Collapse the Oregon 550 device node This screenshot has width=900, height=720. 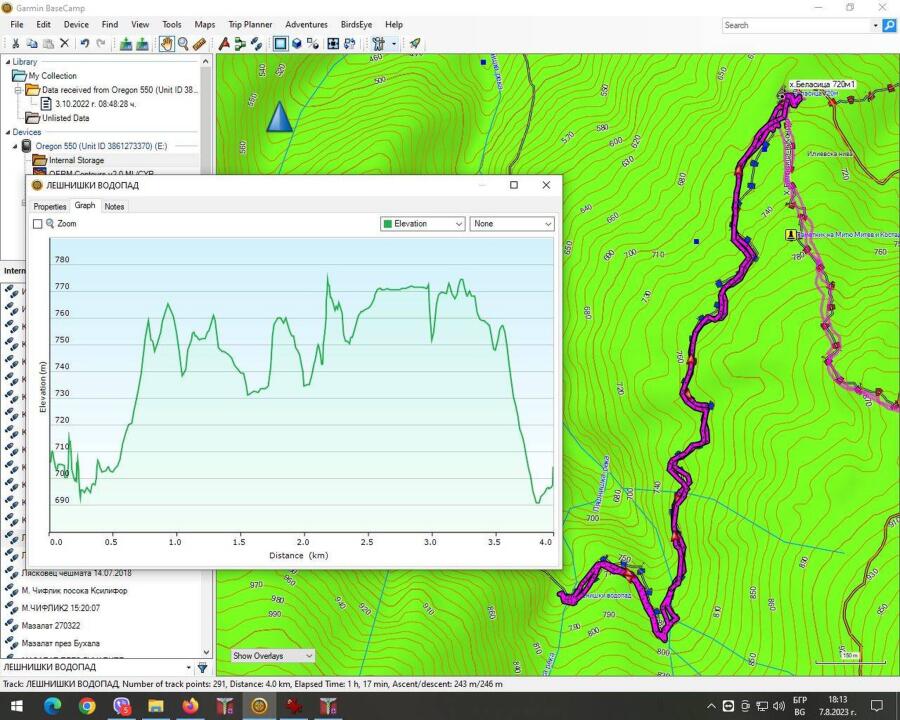coord(15,146)
